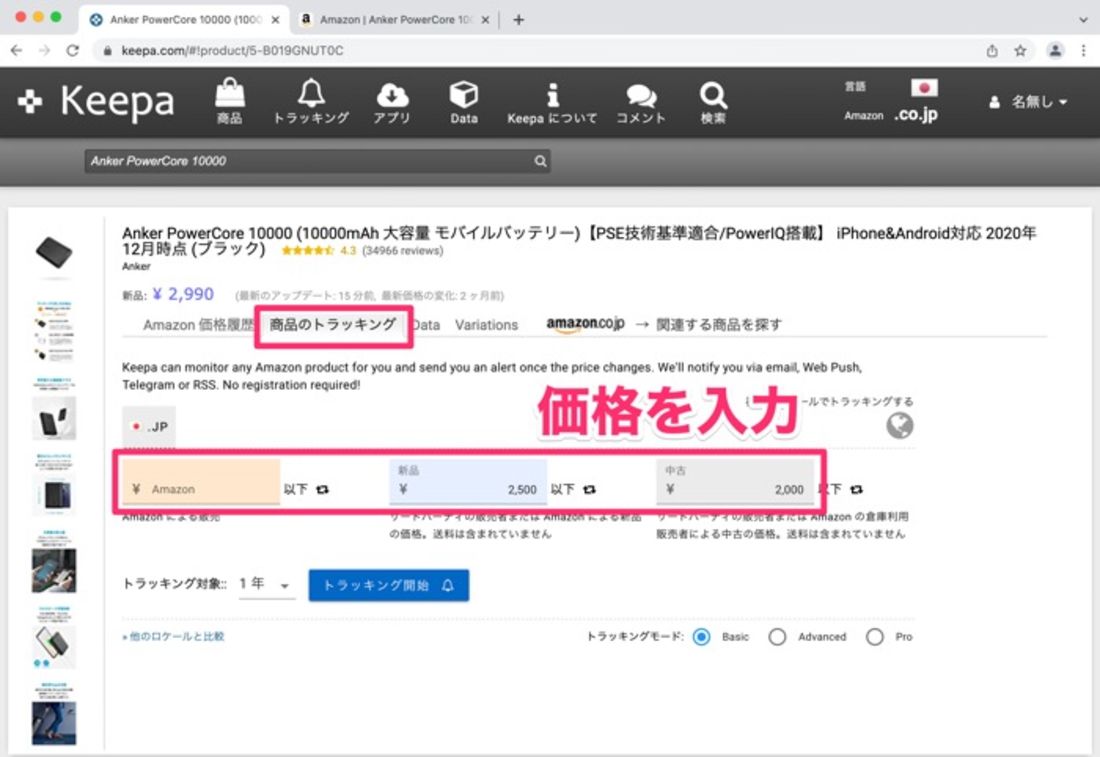Screen dimensions: 1100x757
Task: Click the Keepa logo
Action: coord(96,102)
